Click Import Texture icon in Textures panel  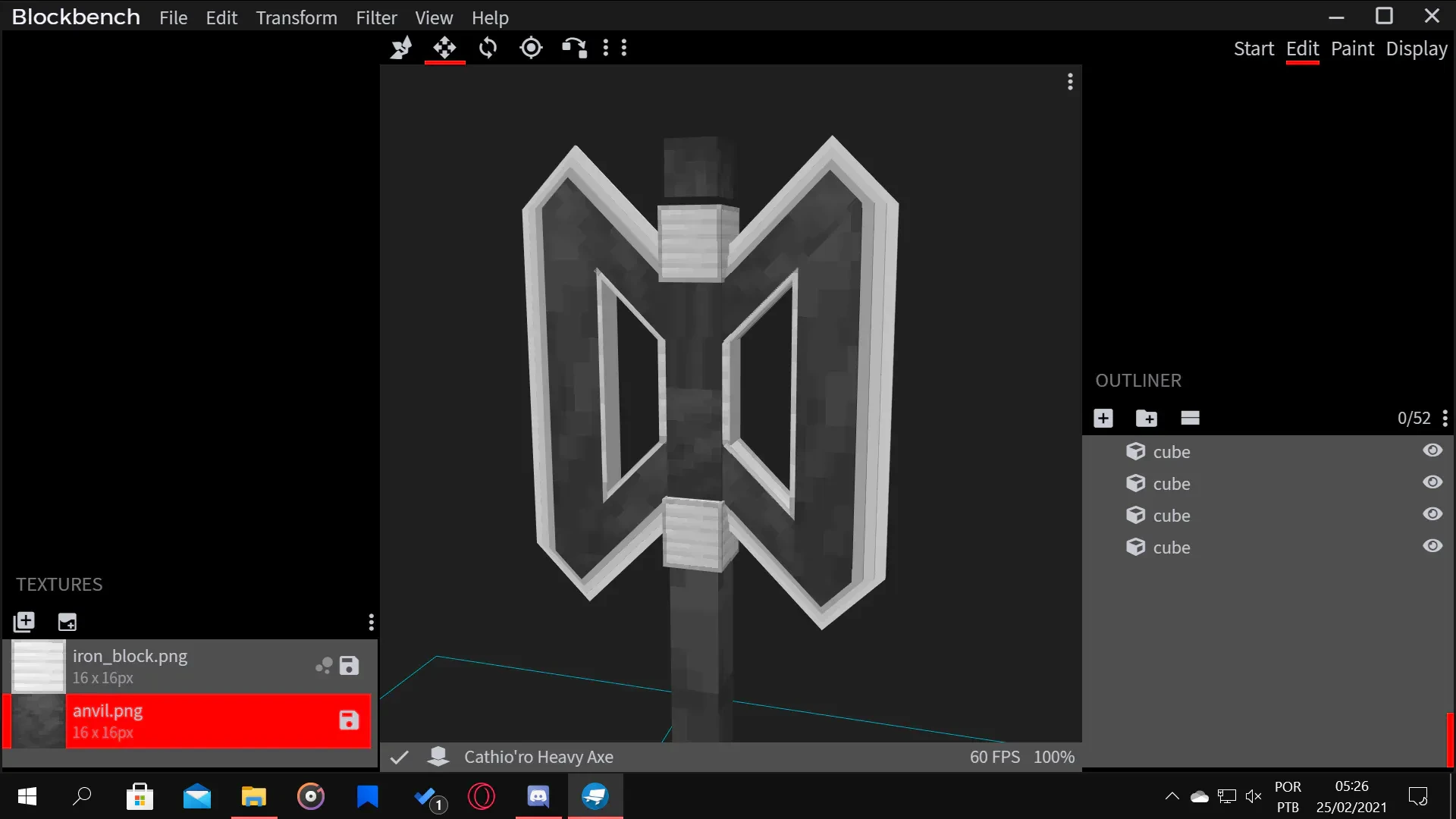coord(24,622)
